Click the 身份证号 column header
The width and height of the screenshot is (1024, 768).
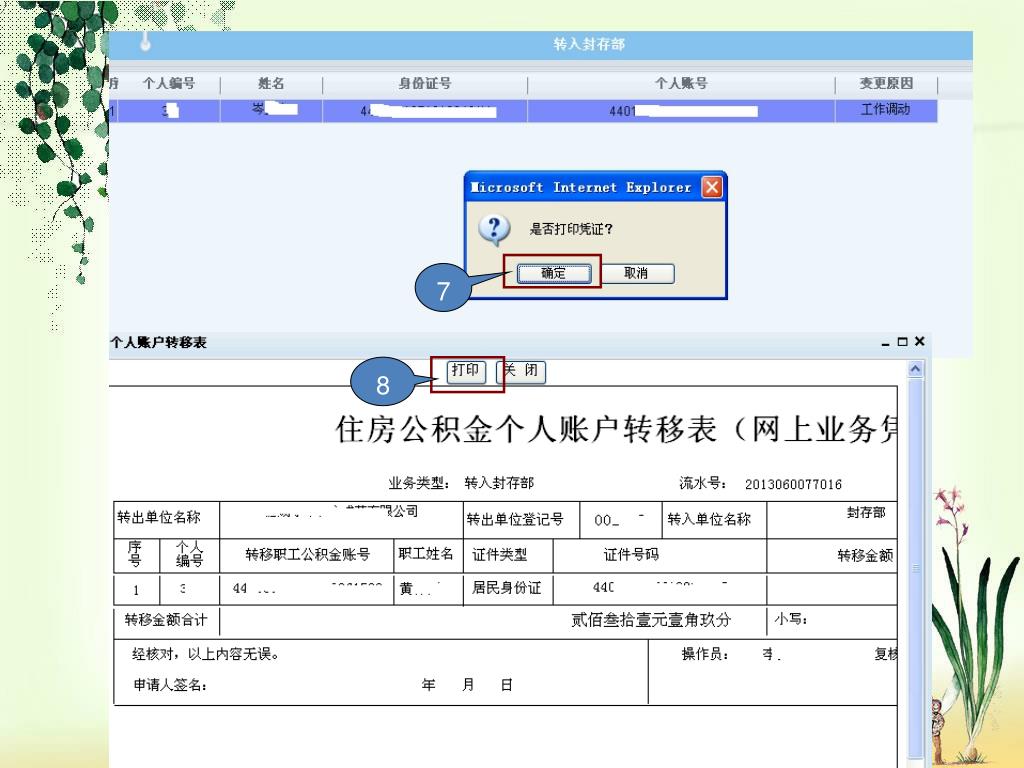tap(425, 83)
